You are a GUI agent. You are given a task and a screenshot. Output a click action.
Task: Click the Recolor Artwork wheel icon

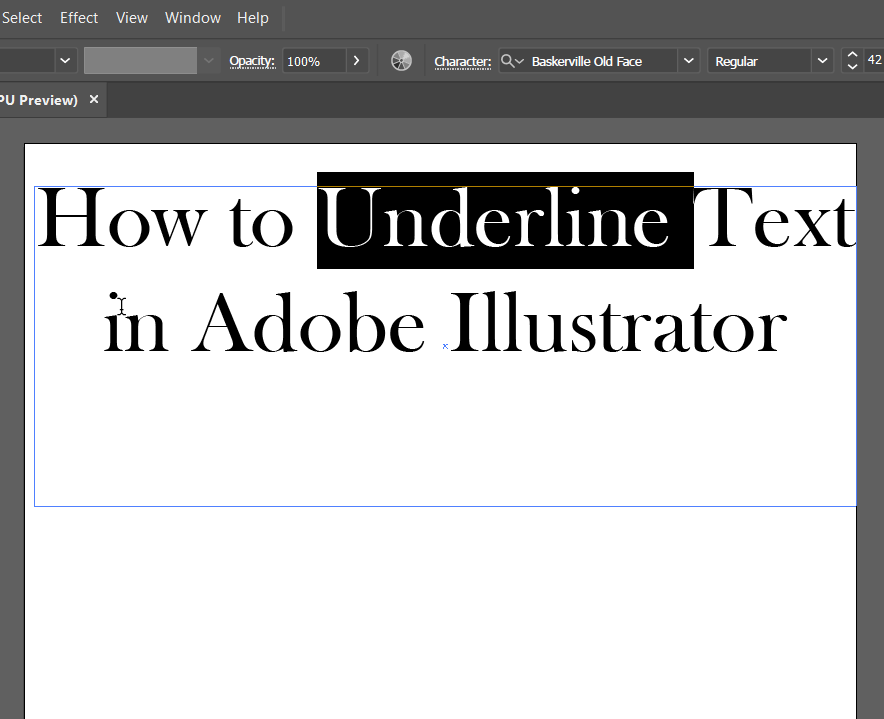click(401, 60)
